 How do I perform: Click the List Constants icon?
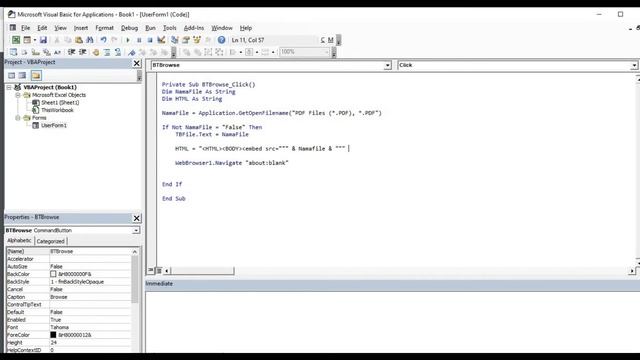coord(24,52)
